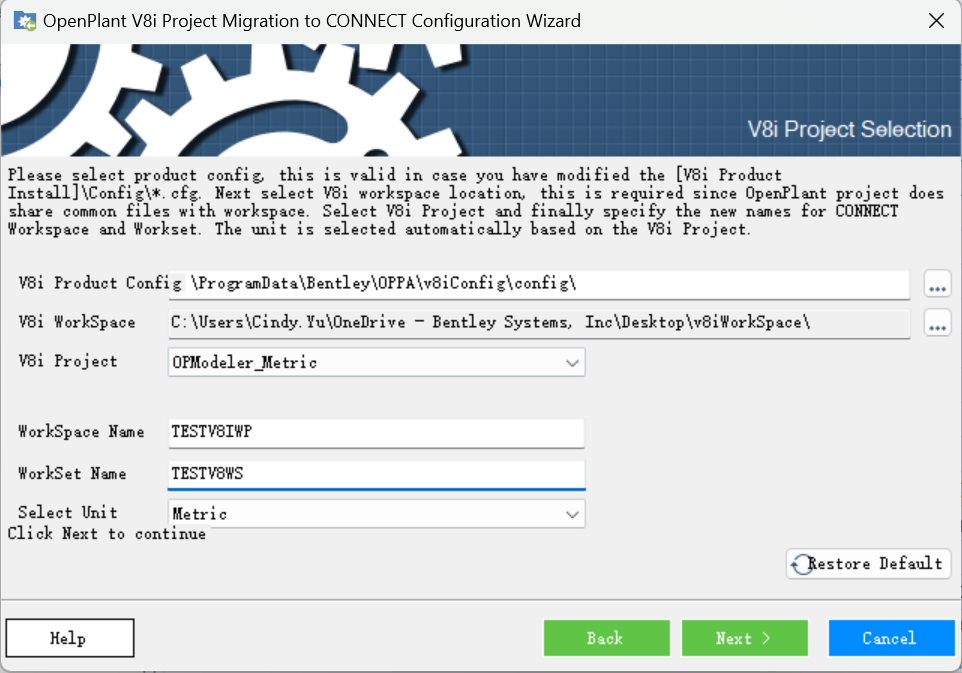Click the V8i WorkSpace path field
Viewport: 962px width, 673px height.
point(539,323)
